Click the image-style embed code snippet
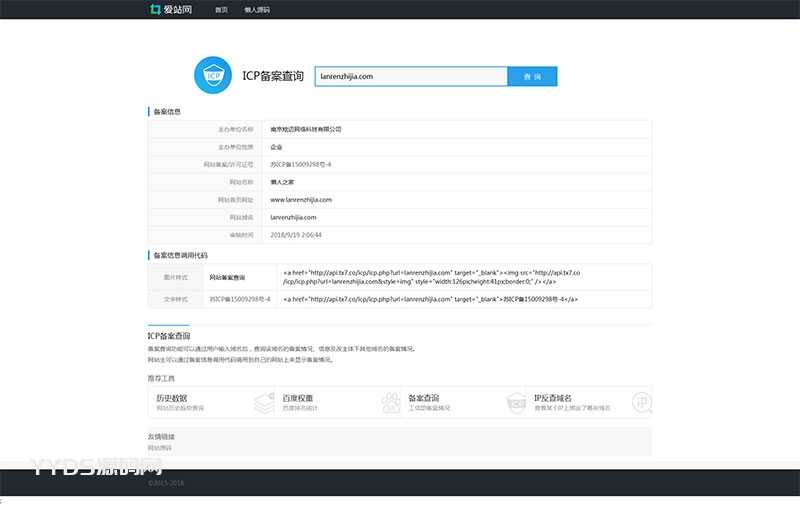800x505 pixels. tap(432, 277)
